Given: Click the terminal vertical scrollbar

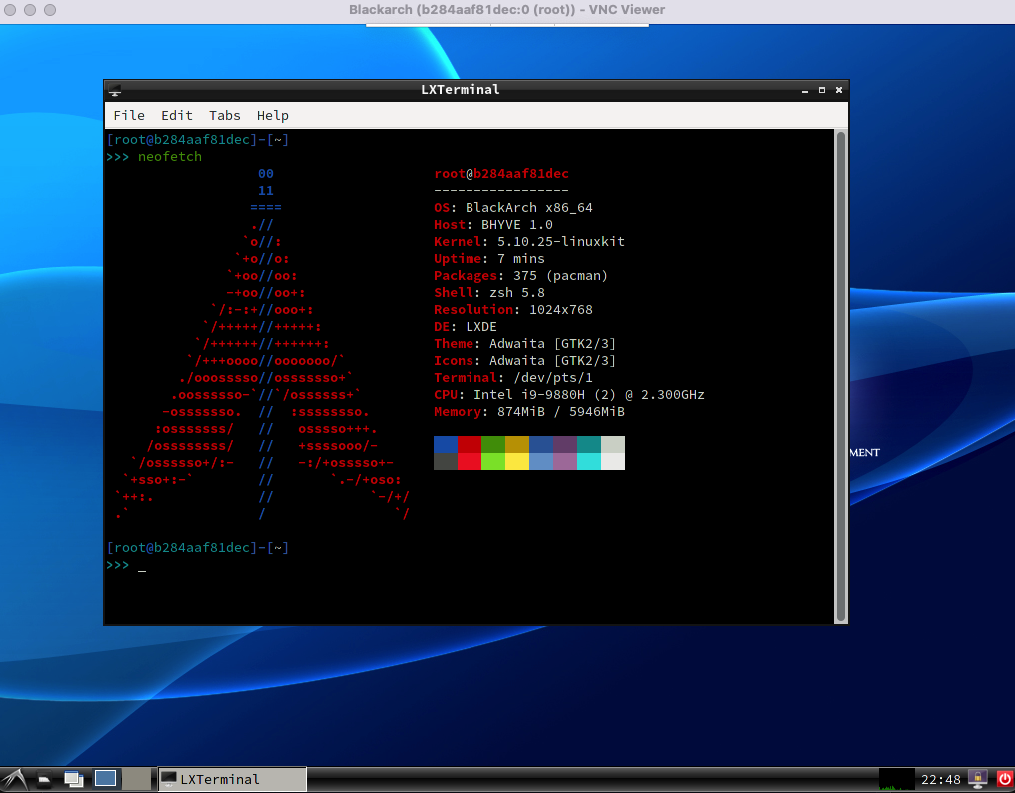Looking at the screenshot, I should (x=841, y=376).
